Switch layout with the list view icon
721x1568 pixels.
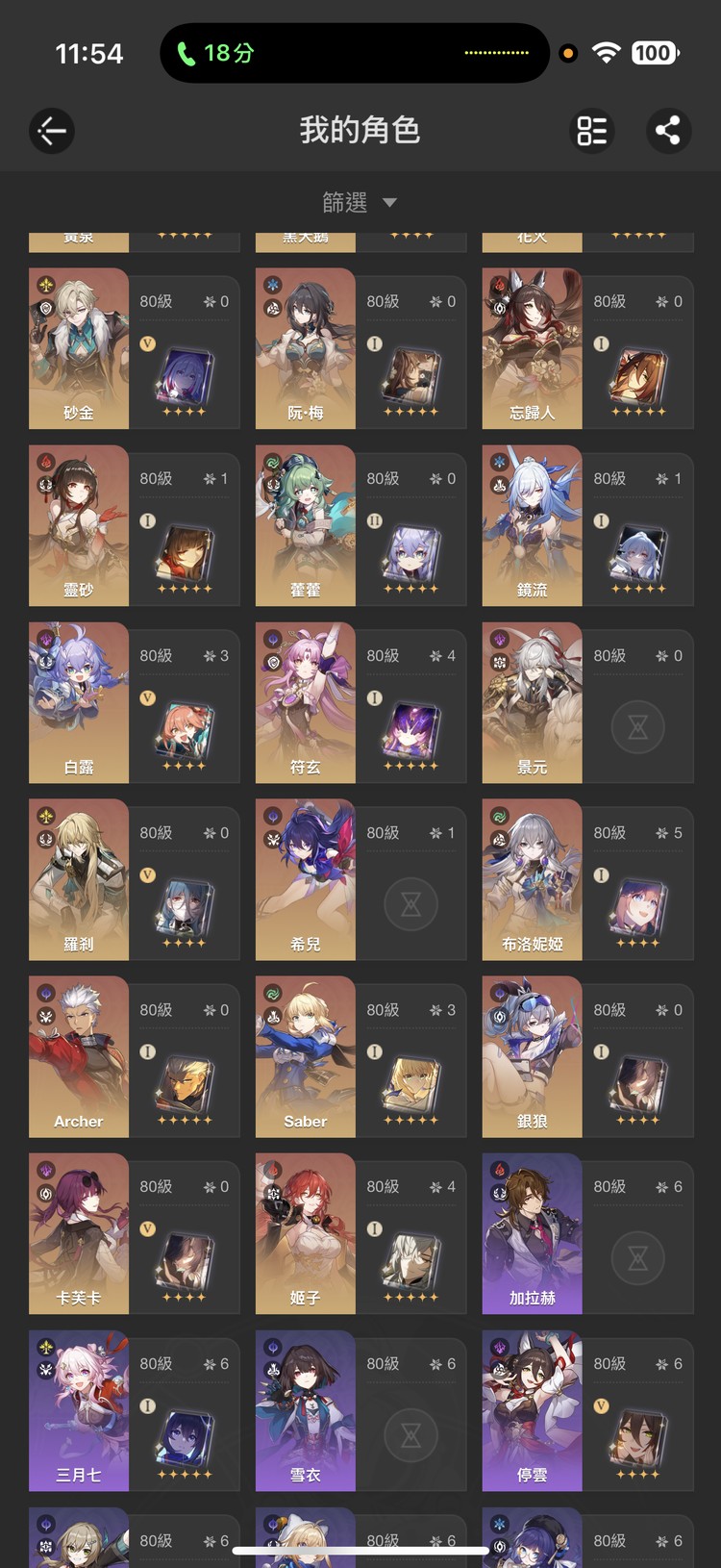click(592, 131)
